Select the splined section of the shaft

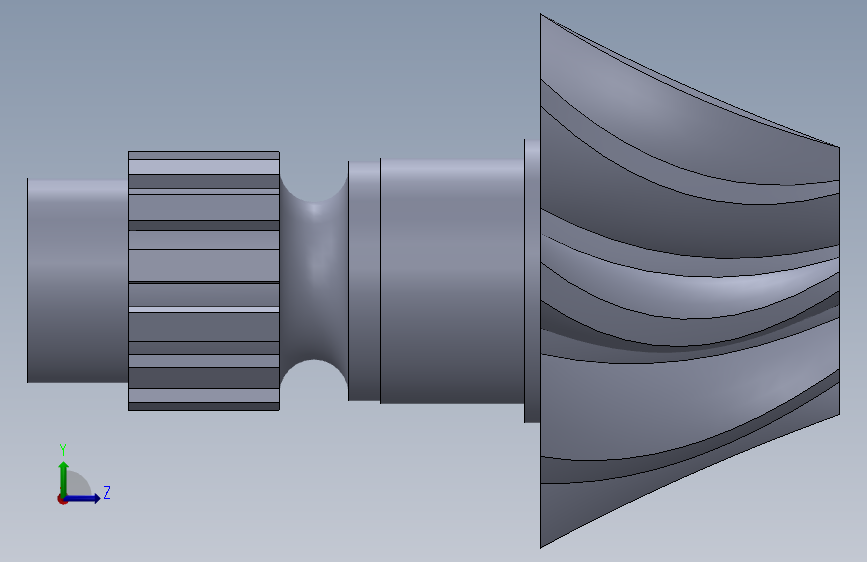pos(203,281)
